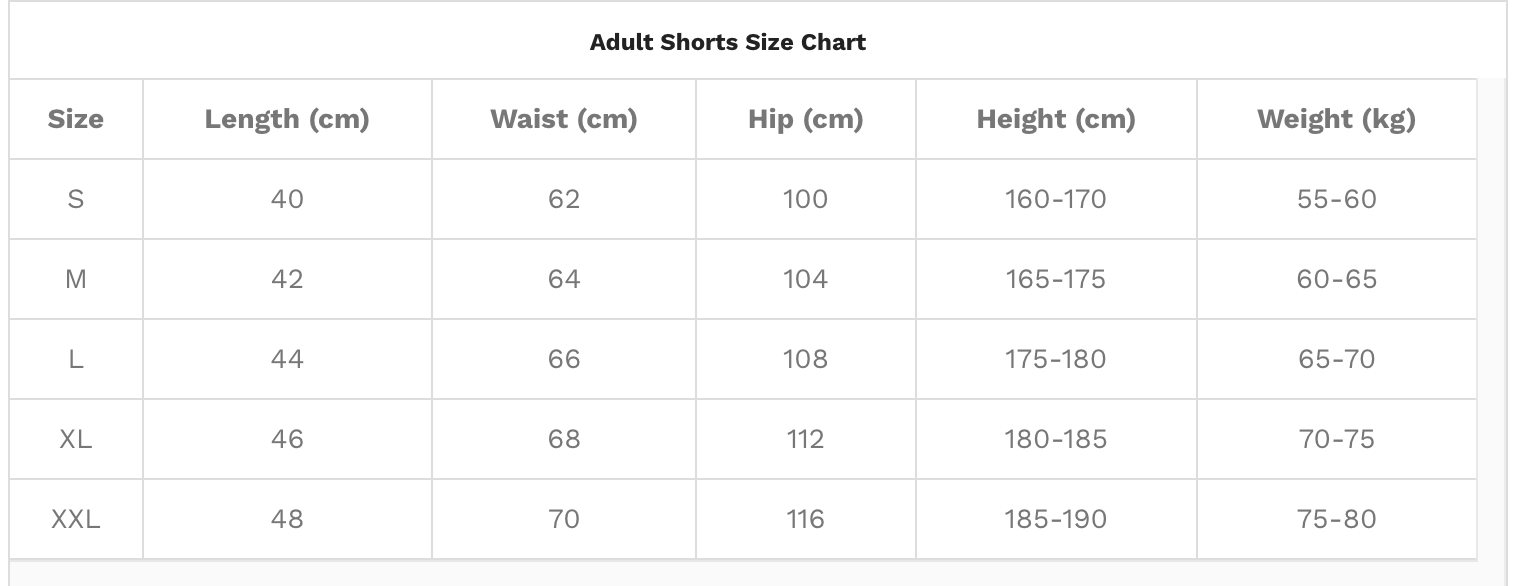This screenshot has height=586, width=1520.
Task: Click the XXL size row label
Action: tap(76, 519)
